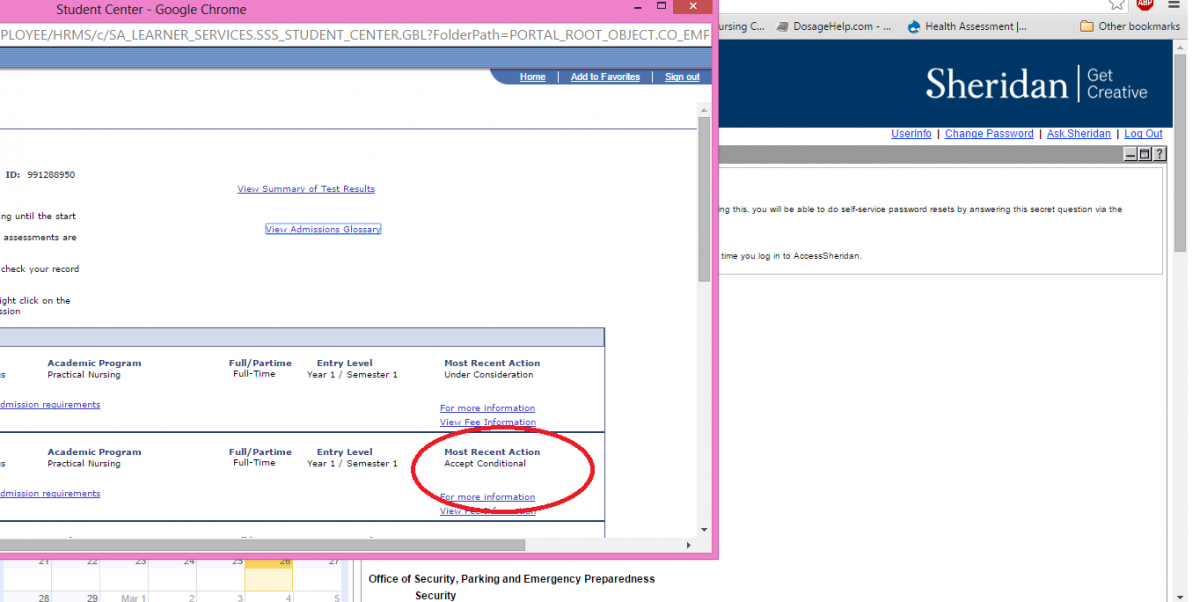Click the UserInfo link

911,134
